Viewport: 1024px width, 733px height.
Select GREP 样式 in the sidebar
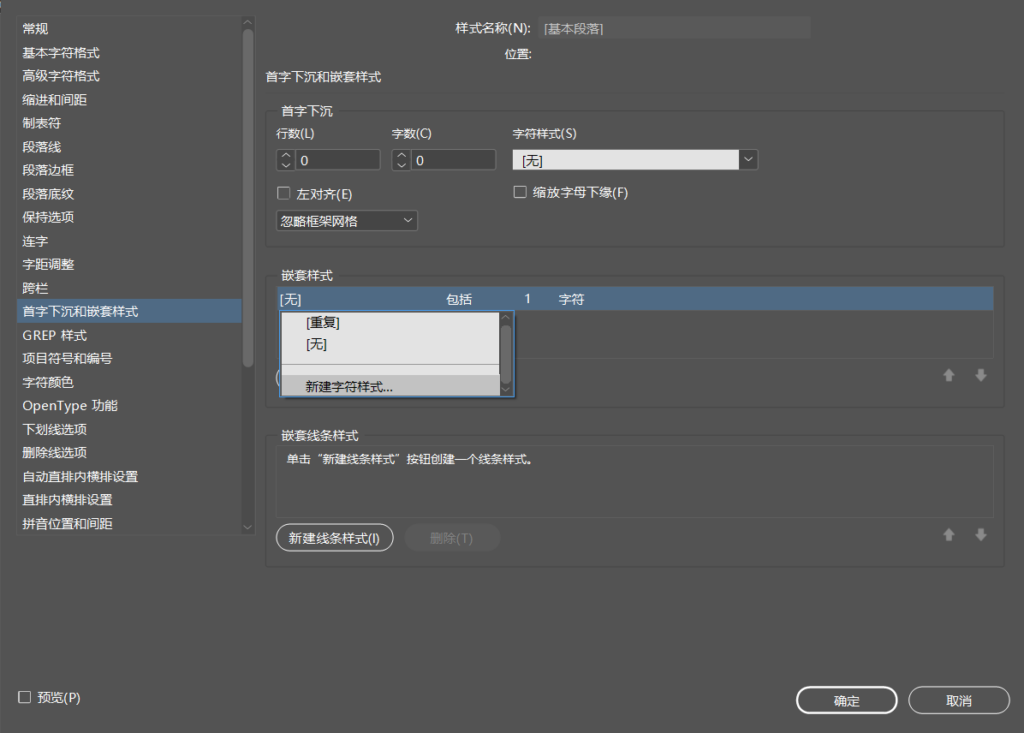tap(55, 335)
